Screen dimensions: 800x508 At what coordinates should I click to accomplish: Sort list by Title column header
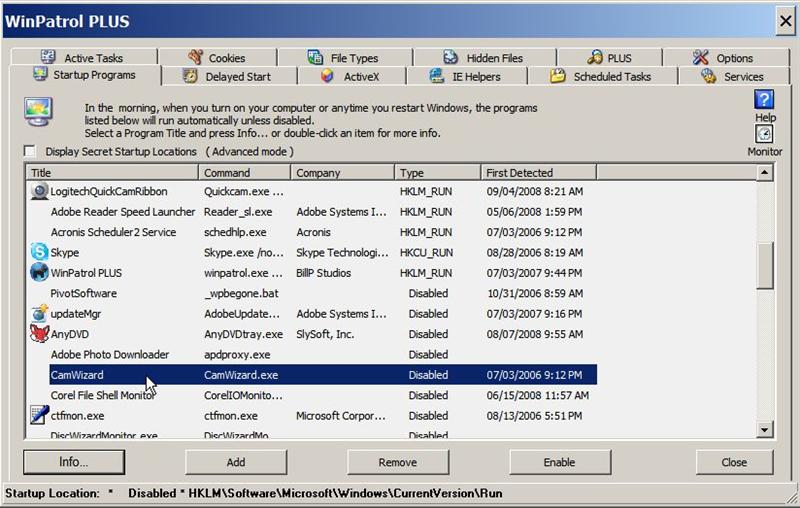point(112,173)
